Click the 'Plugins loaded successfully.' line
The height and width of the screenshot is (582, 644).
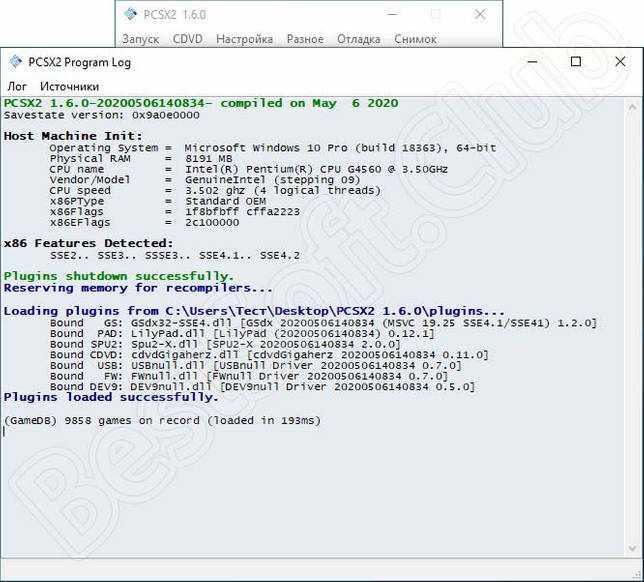111,397
